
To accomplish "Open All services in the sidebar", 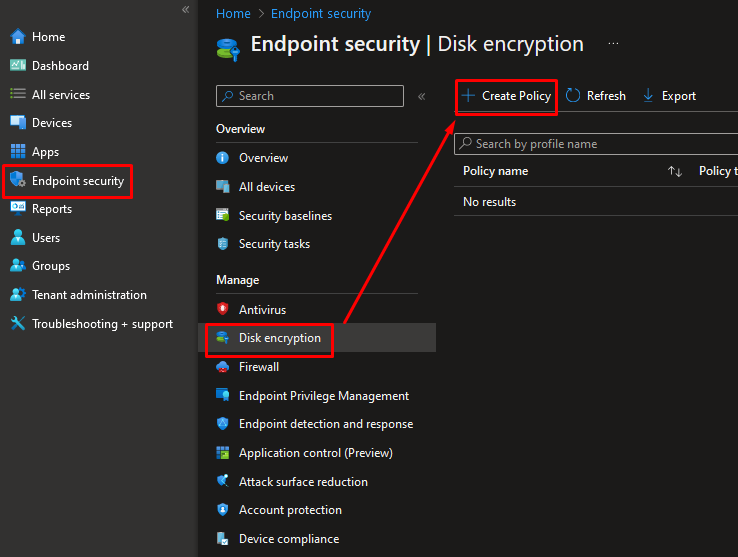I will click(x=61, y=95).
